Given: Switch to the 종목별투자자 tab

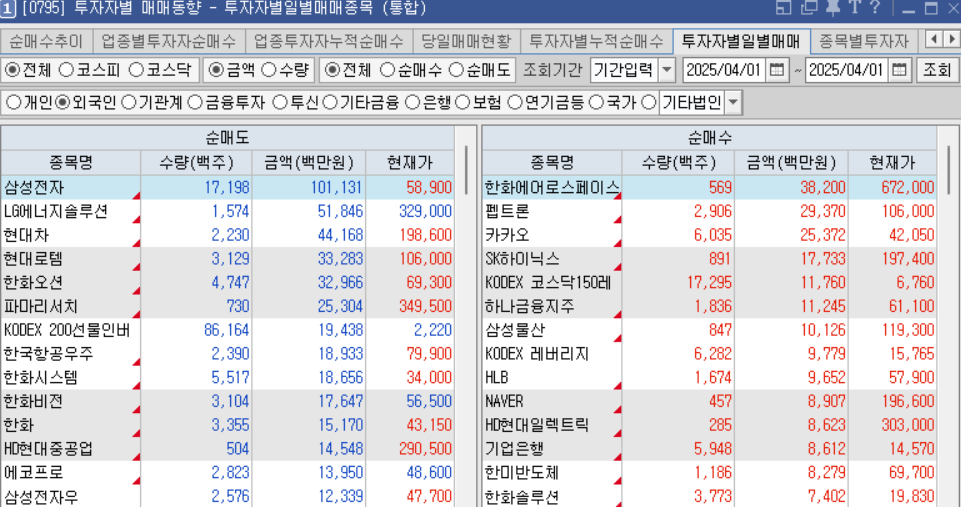Looking at the screenshot, I should pos(864,41).
